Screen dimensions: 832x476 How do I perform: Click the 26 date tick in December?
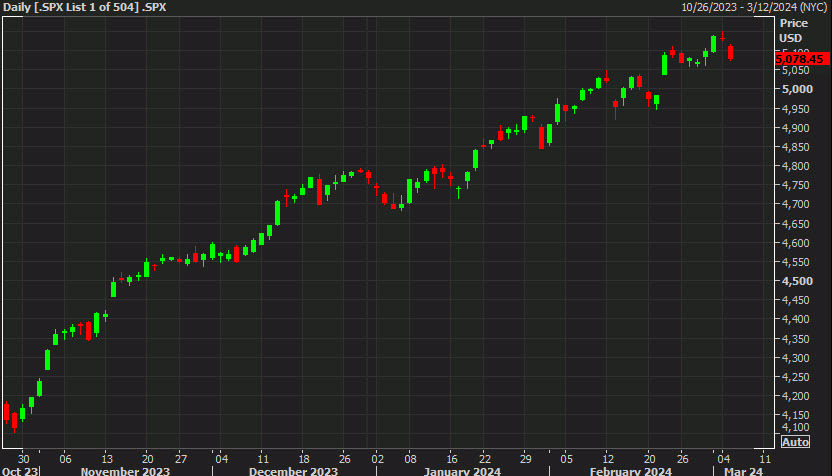(x=344, y=459)
